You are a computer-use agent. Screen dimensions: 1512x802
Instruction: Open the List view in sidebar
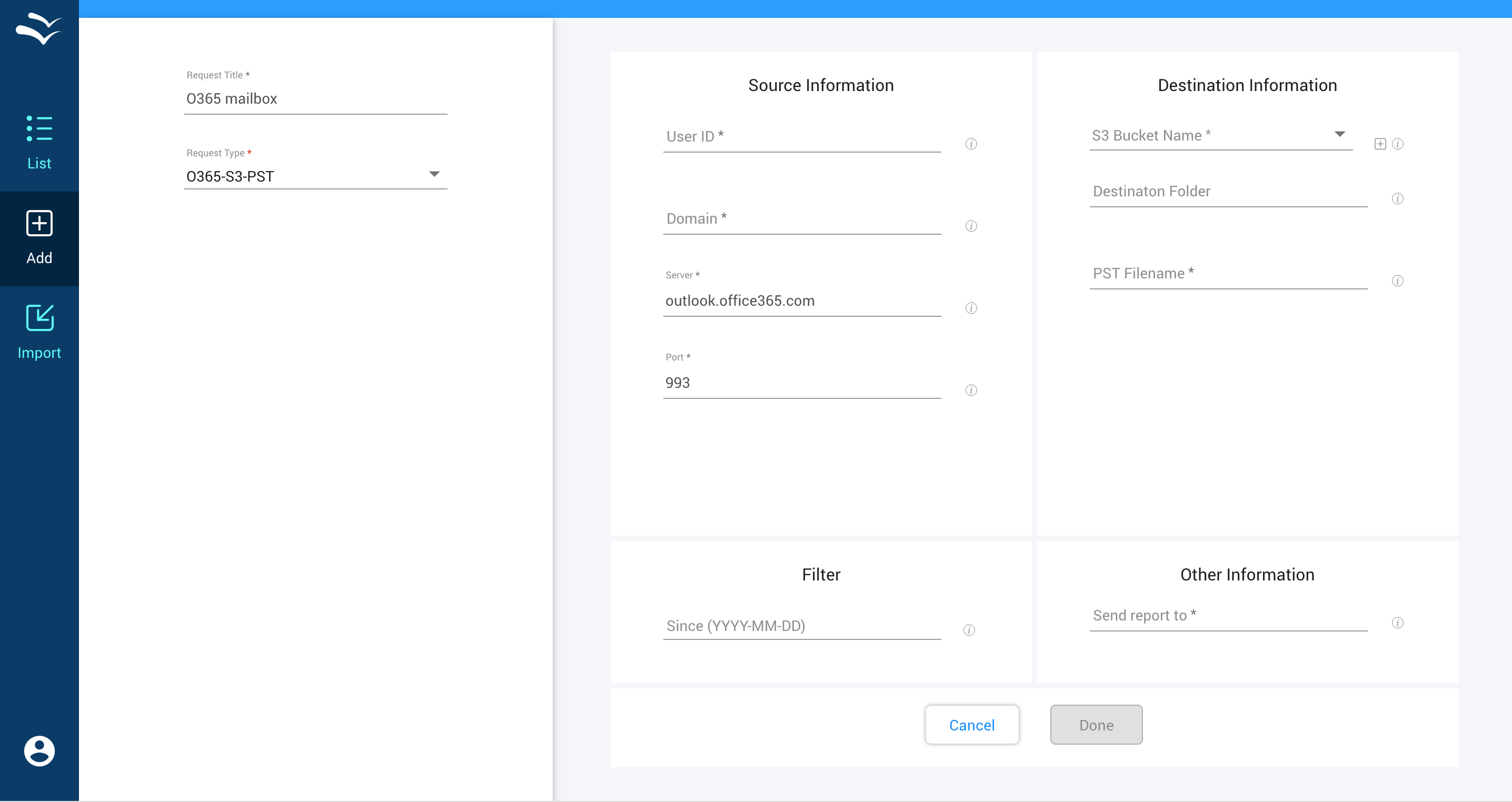point(39,143)
